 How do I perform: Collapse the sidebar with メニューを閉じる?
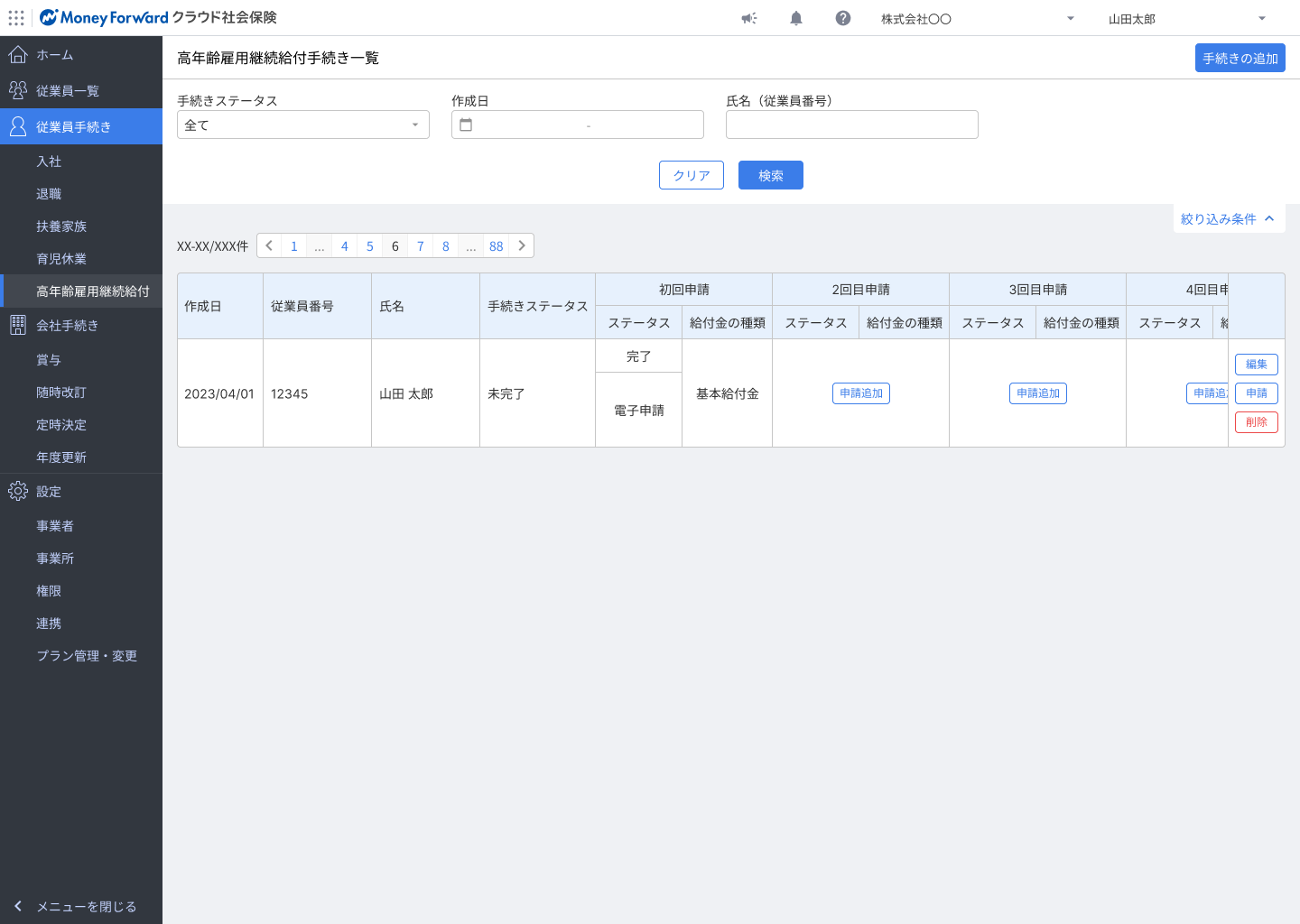[x=81, y=906]
